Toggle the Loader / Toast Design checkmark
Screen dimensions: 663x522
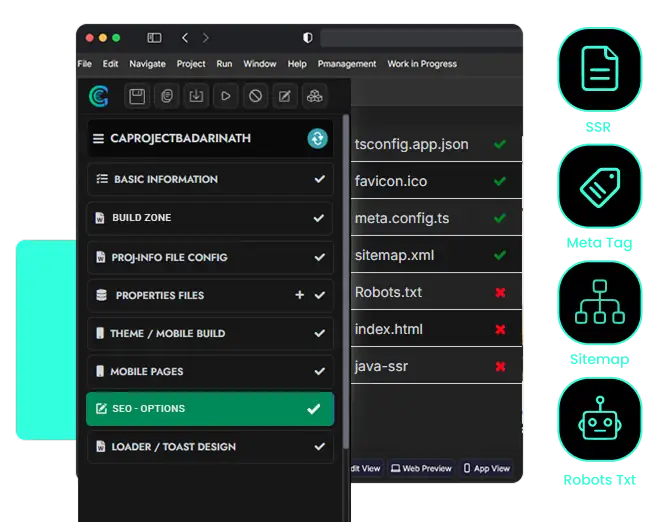tap(320, 446)
